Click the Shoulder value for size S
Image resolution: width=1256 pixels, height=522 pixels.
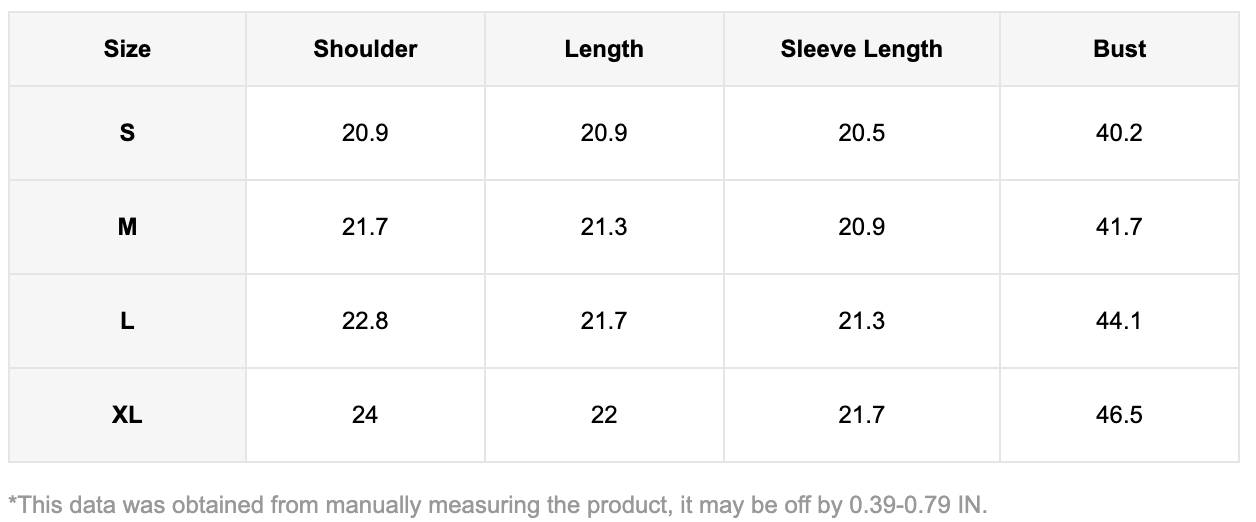(x=365, y=133)
